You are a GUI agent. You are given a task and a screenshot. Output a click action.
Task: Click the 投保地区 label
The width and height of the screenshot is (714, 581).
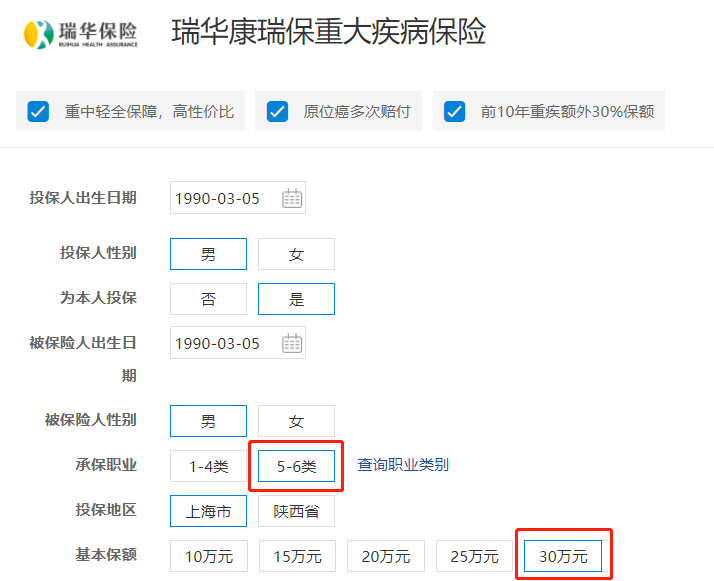coord(106,510)
